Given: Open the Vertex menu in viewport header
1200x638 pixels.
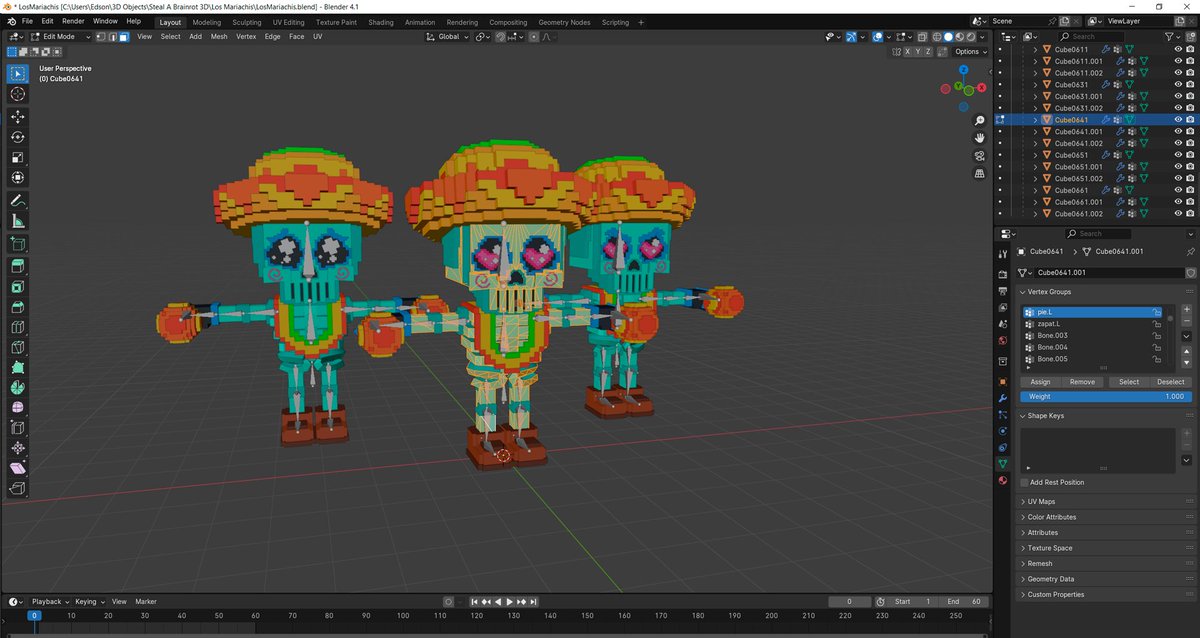Looking at the screenshot, I should pyautogui.click(x=246, y=37).
